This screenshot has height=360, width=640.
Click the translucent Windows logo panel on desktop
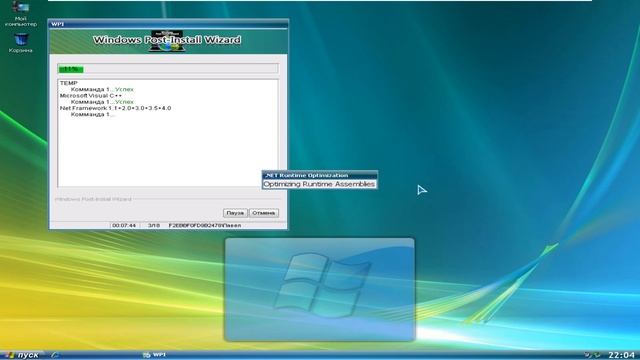(320, 289)
